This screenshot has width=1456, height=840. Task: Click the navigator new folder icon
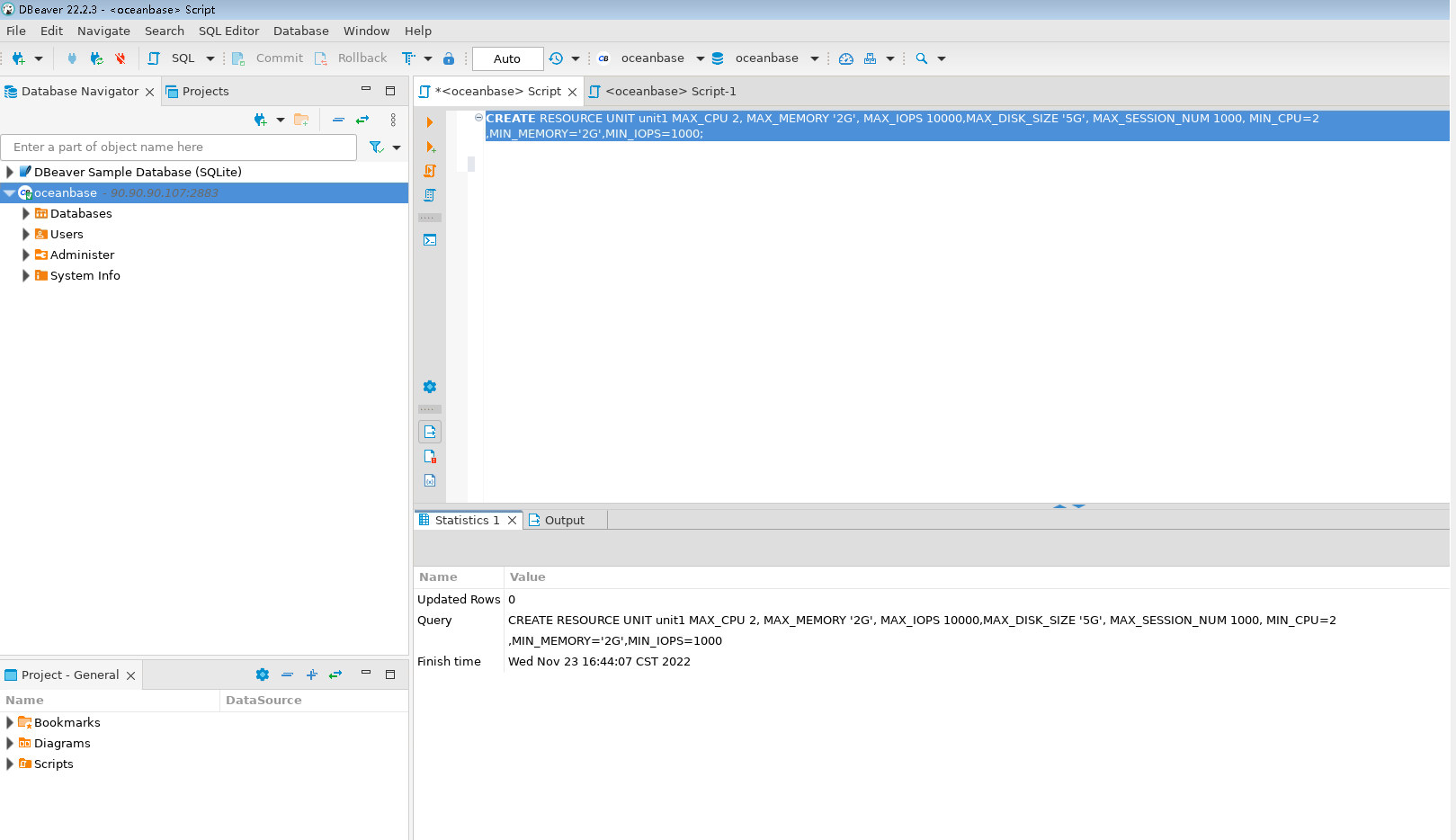point(301,120)
